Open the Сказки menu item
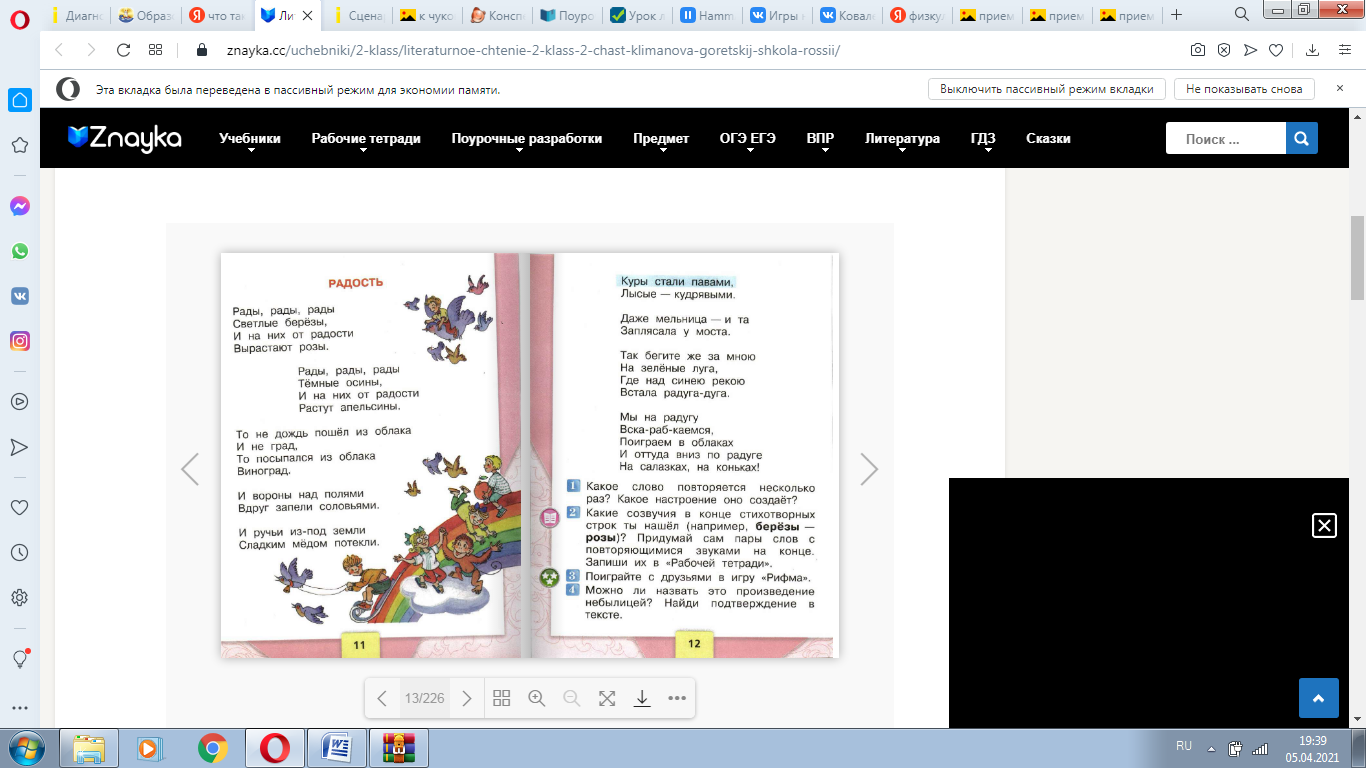 tap(1048, 139)
